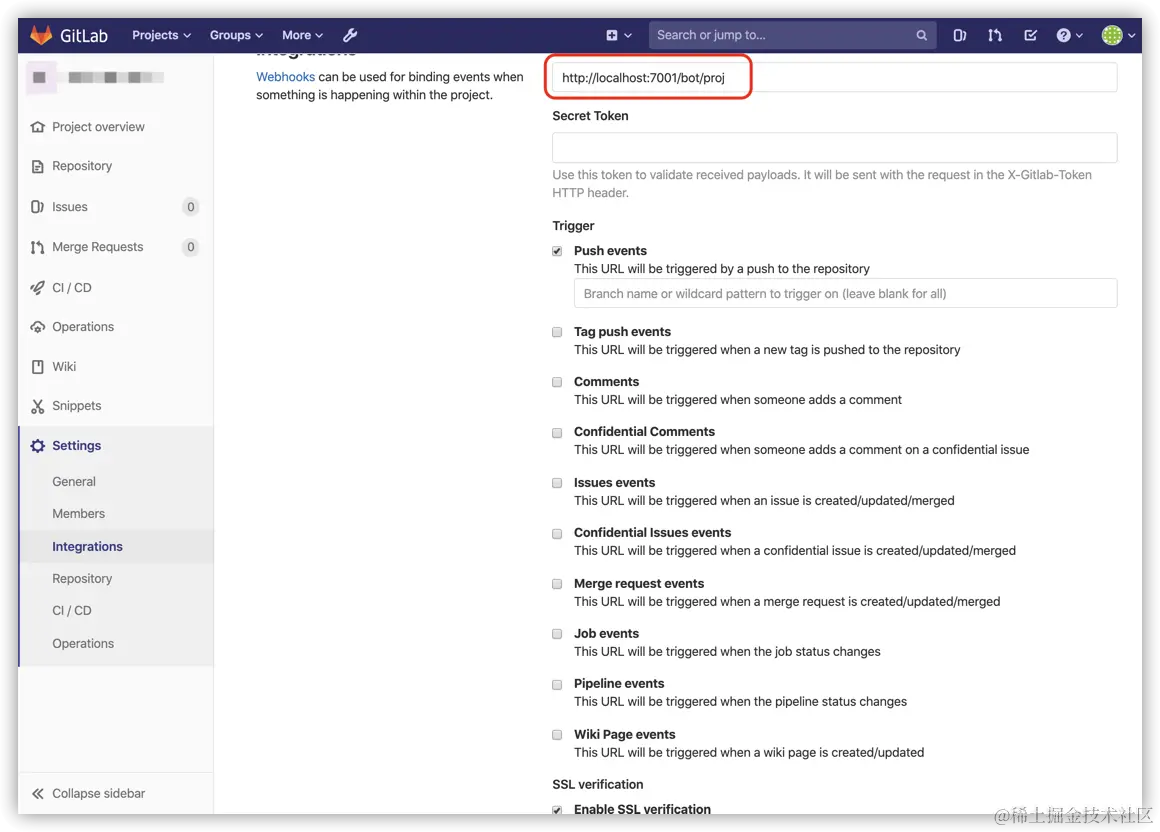
Task: Expand the plus menu chevron
Action: click(x=628, y=35)
